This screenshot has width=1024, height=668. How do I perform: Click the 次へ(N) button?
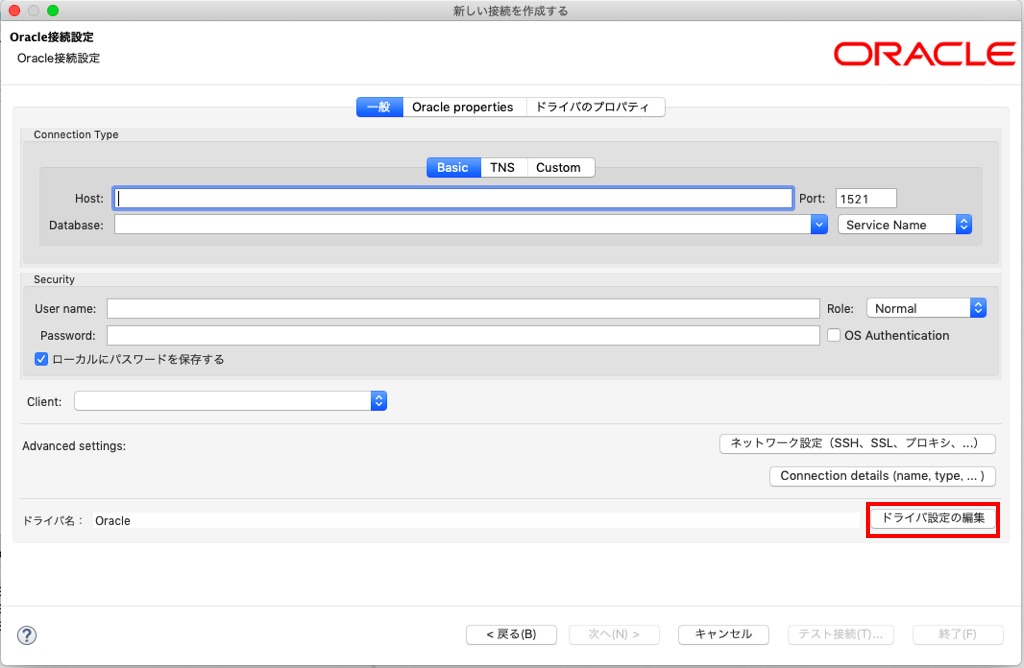614,634
